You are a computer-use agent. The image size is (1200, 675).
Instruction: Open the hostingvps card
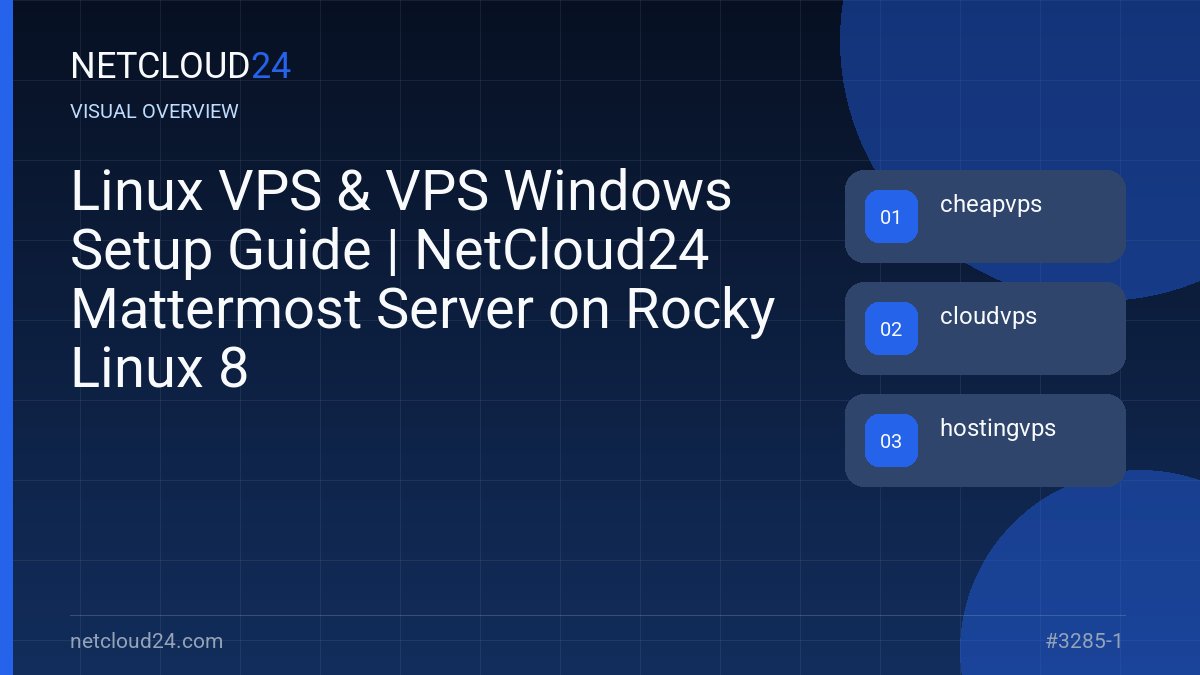coord(985,440)
